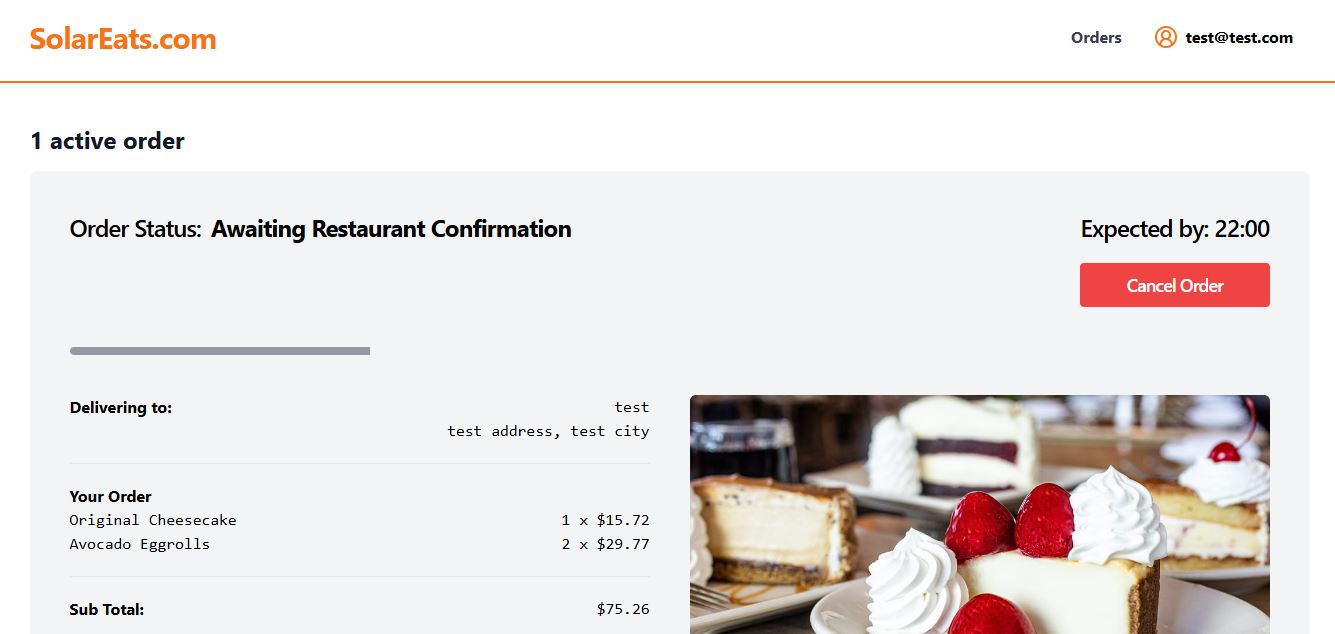Image resolution: width=1335 pixels, height=634 pixels.
Task: Click the Your Order section heading
Action: point(111,496)
